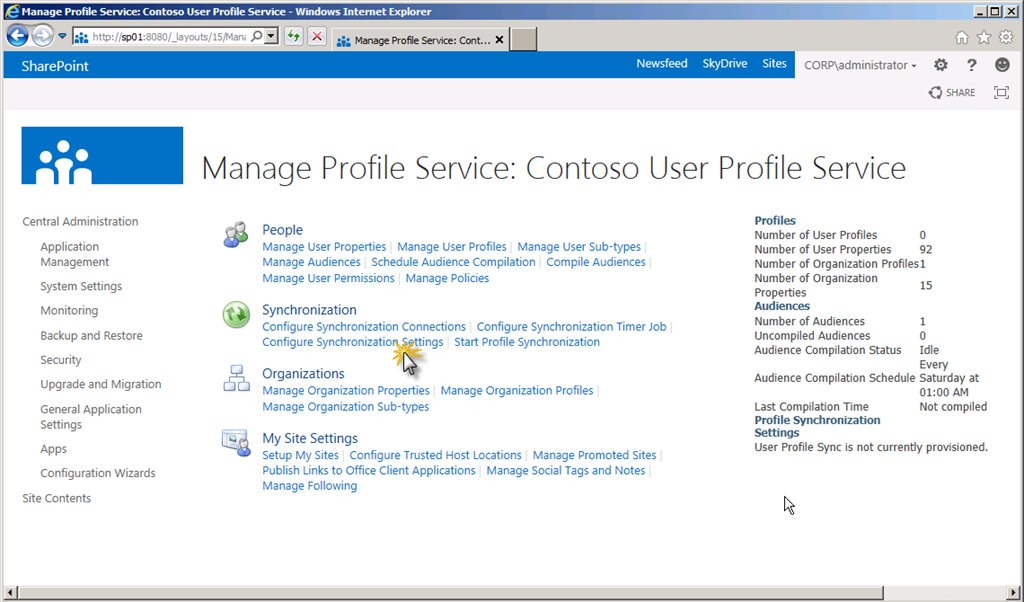Click the browser Forward arrow button
1024x602 pixels.
42,36
